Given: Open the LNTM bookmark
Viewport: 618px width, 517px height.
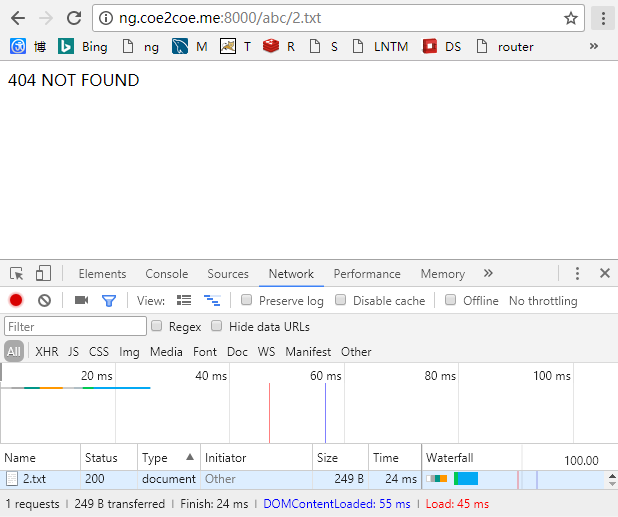Looking at the screenshot, I should click(x=380, y=46).
